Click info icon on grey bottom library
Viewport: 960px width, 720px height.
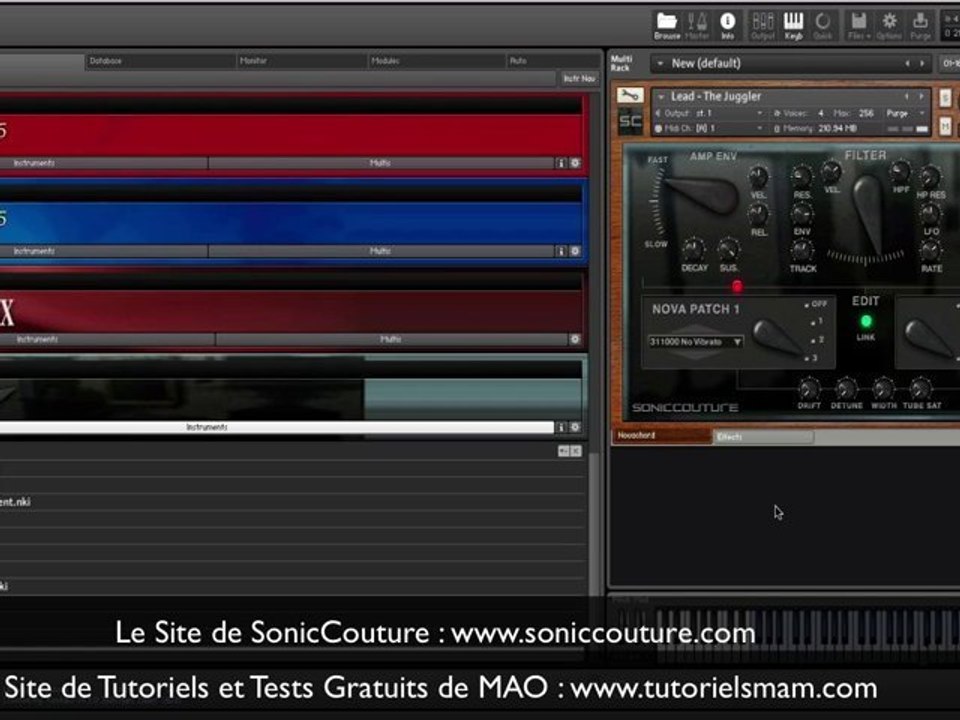561,427
